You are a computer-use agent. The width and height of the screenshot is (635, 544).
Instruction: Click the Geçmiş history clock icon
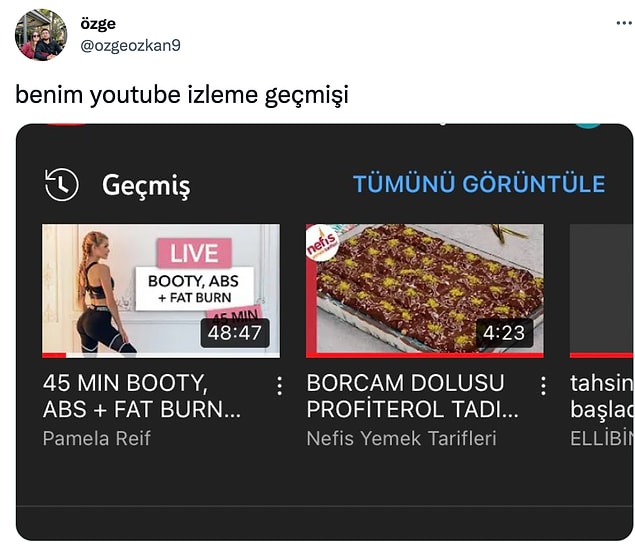click(x=62, y=185)
